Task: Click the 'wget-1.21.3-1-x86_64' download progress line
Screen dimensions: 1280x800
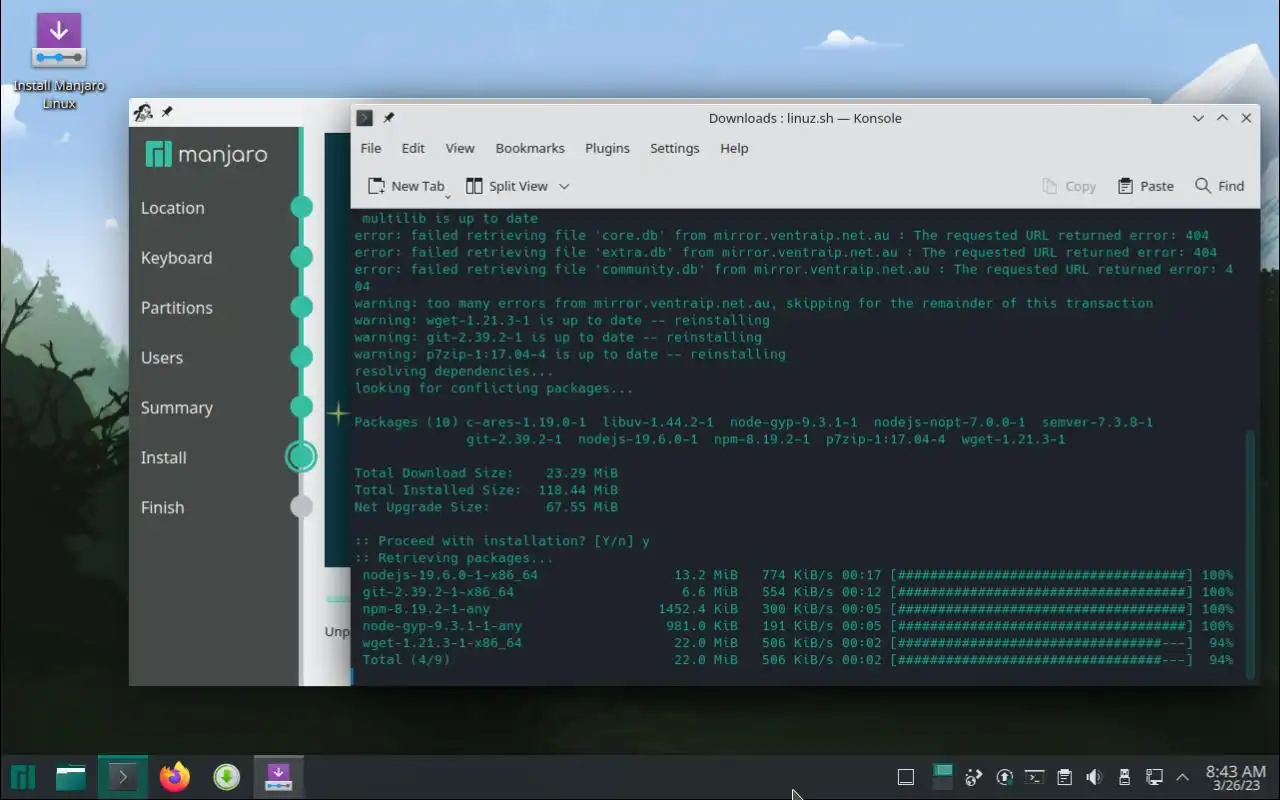Action: point(797,643)
